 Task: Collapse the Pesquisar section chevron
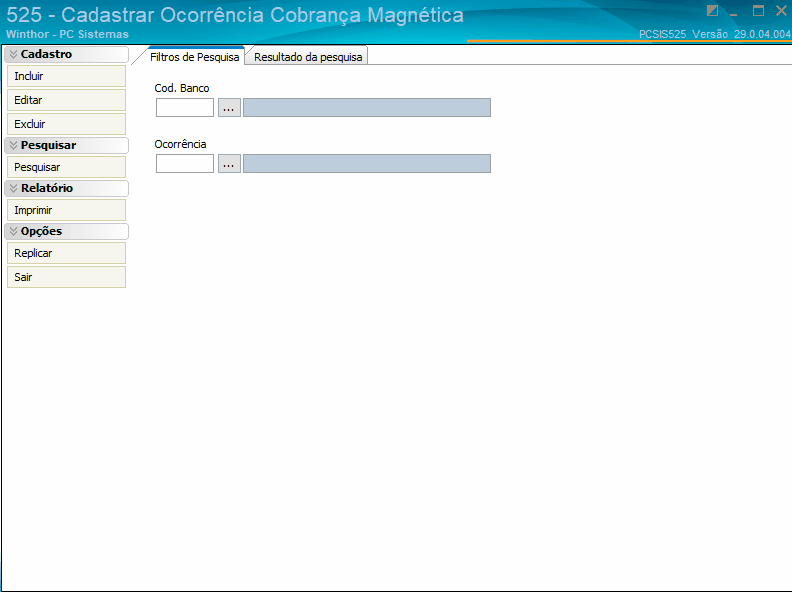coord(14,145)
